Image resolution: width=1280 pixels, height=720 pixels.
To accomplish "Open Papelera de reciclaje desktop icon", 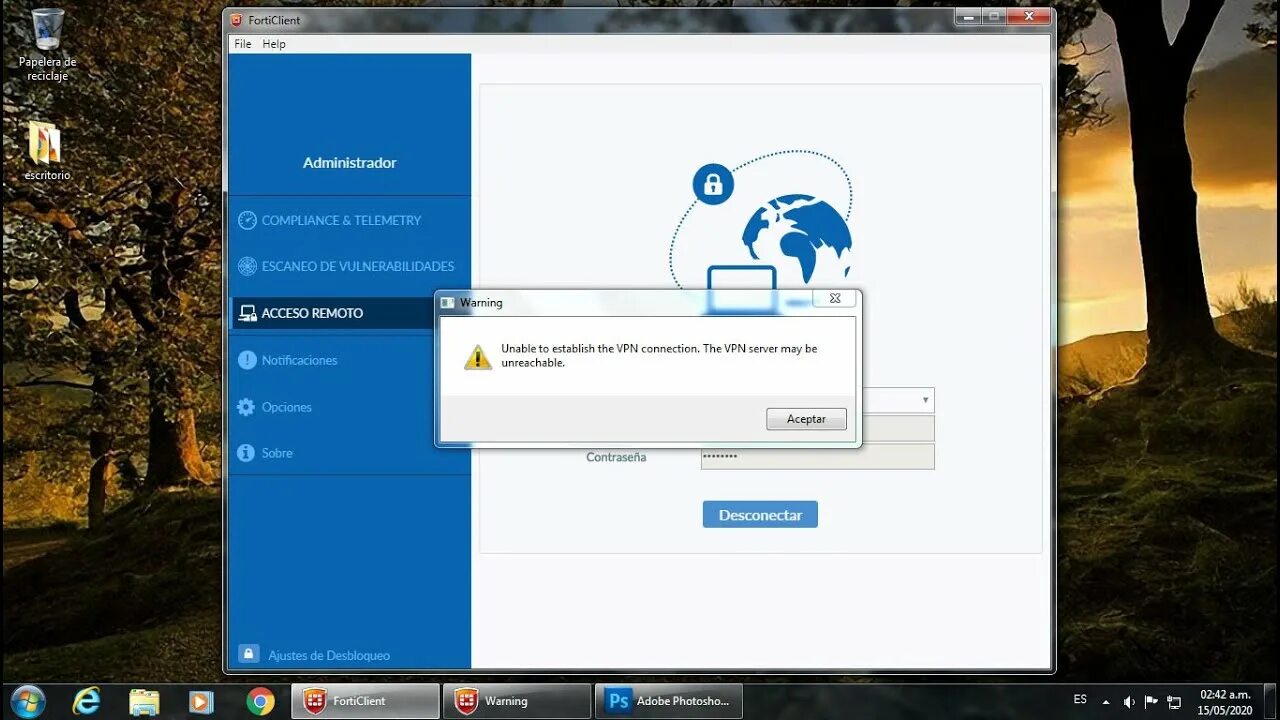I will coord(47,45).
